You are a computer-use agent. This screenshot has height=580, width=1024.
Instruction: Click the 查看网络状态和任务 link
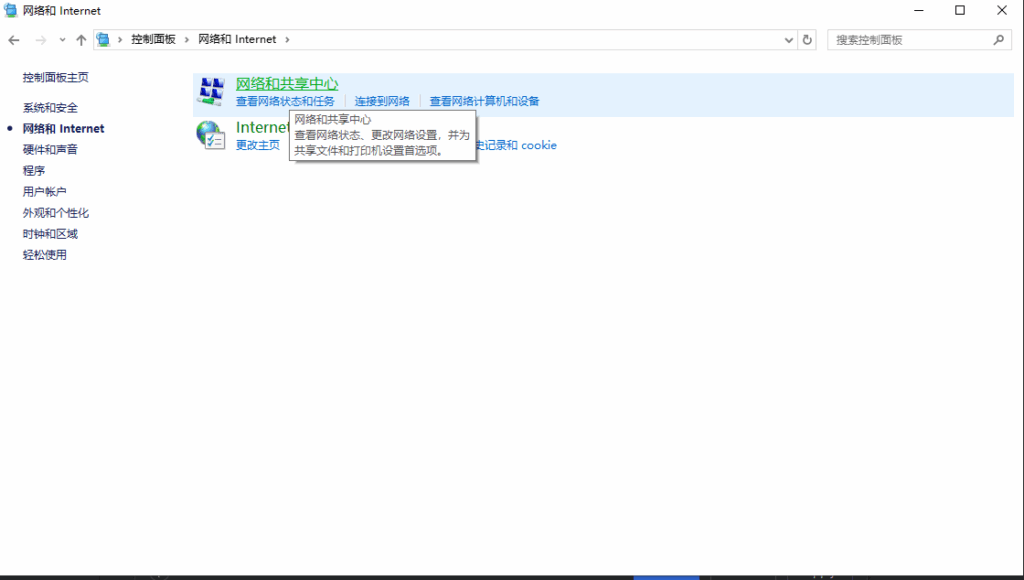pos(285,102)
